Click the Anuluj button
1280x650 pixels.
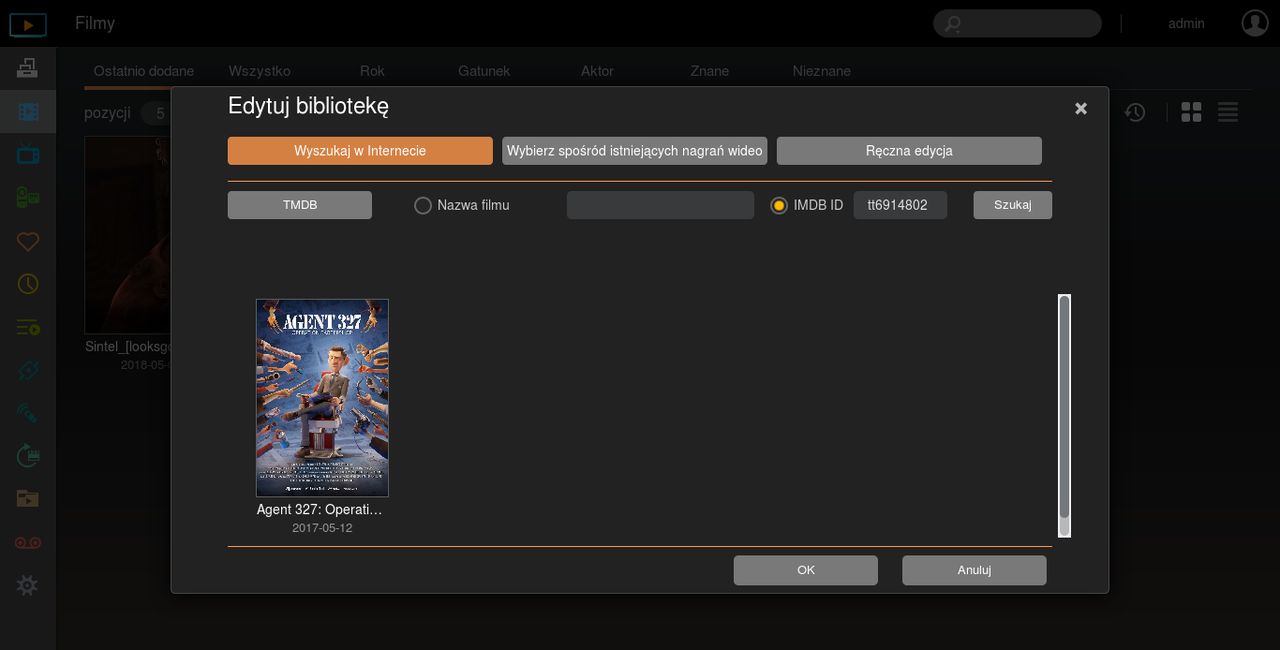974,570
